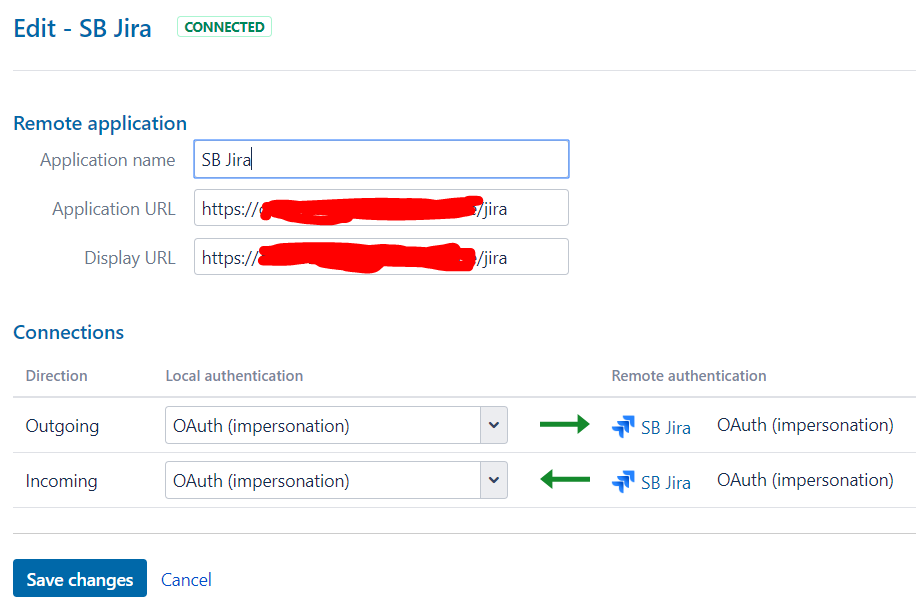Open the Outgoing local authentication dropdown
This screenshot has width=916, height=608.
[x=336, y=425]
